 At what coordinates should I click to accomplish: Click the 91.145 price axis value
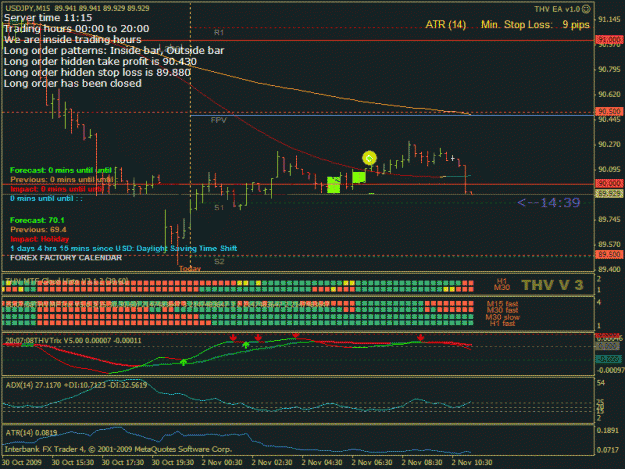point(609,19)
